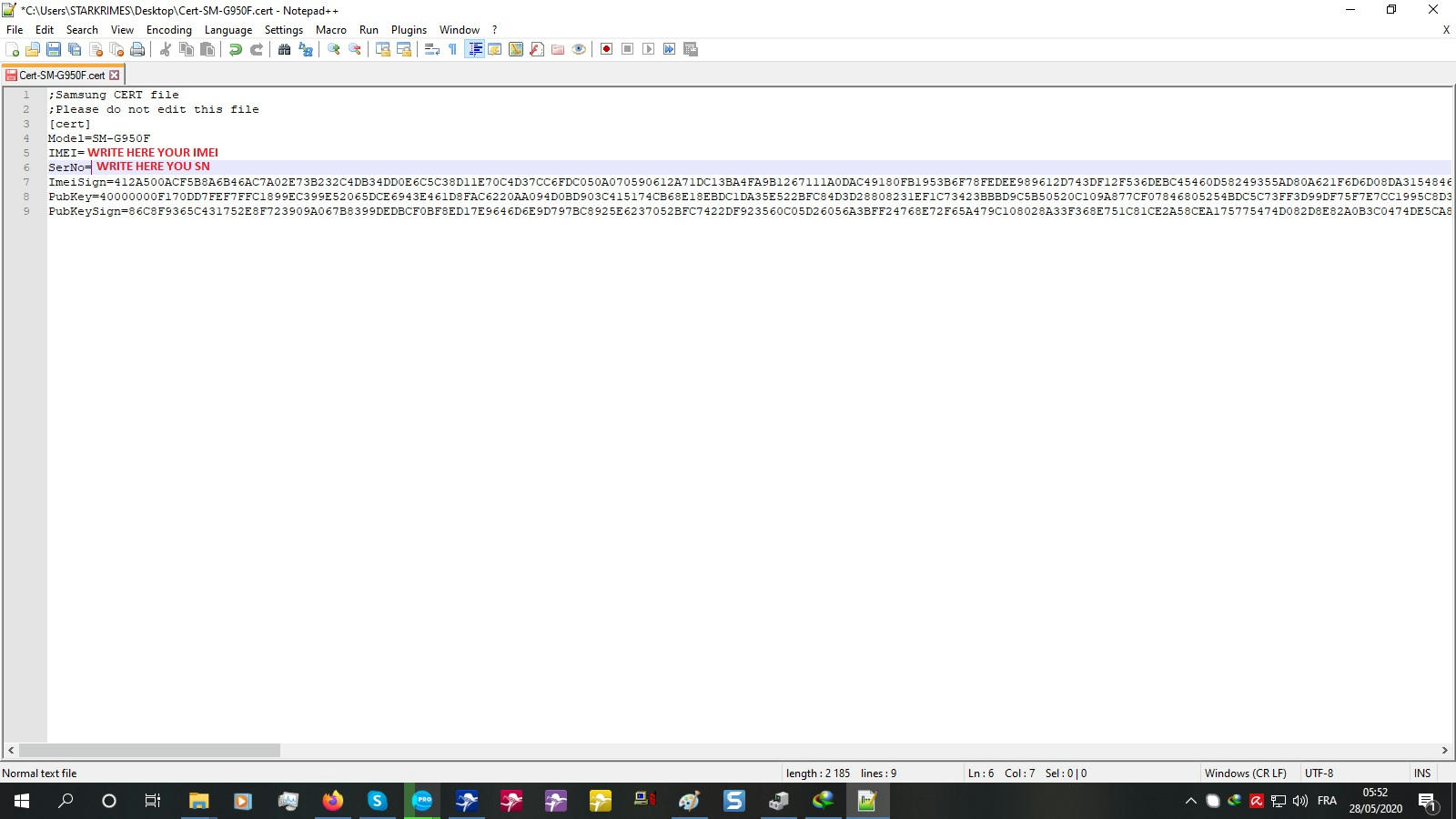
Task: Click the horizontal scrollbar's right arrow
Action: (1444, 751)
